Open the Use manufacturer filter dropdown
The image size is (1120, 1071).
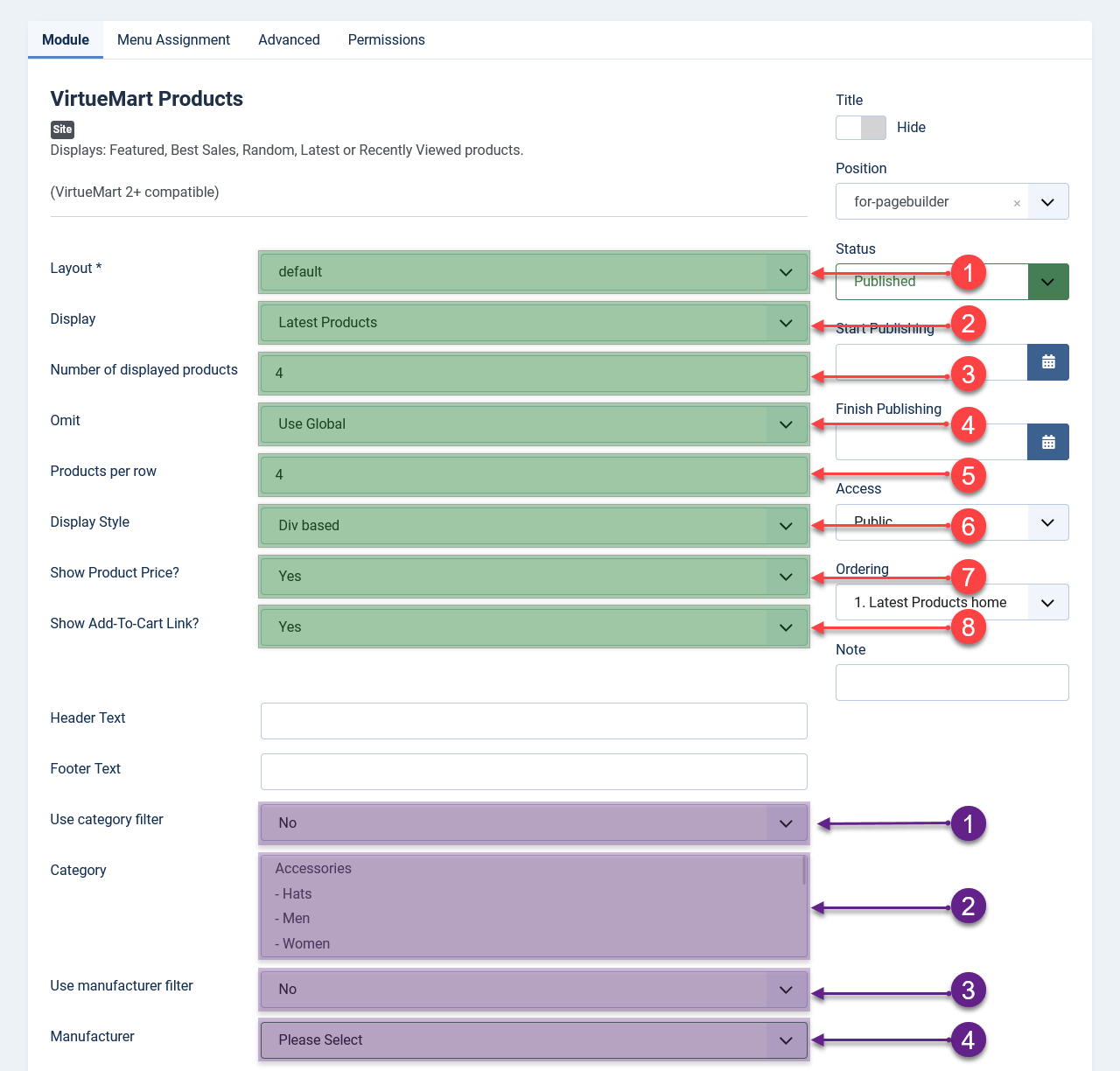click(x=534, y=990)
